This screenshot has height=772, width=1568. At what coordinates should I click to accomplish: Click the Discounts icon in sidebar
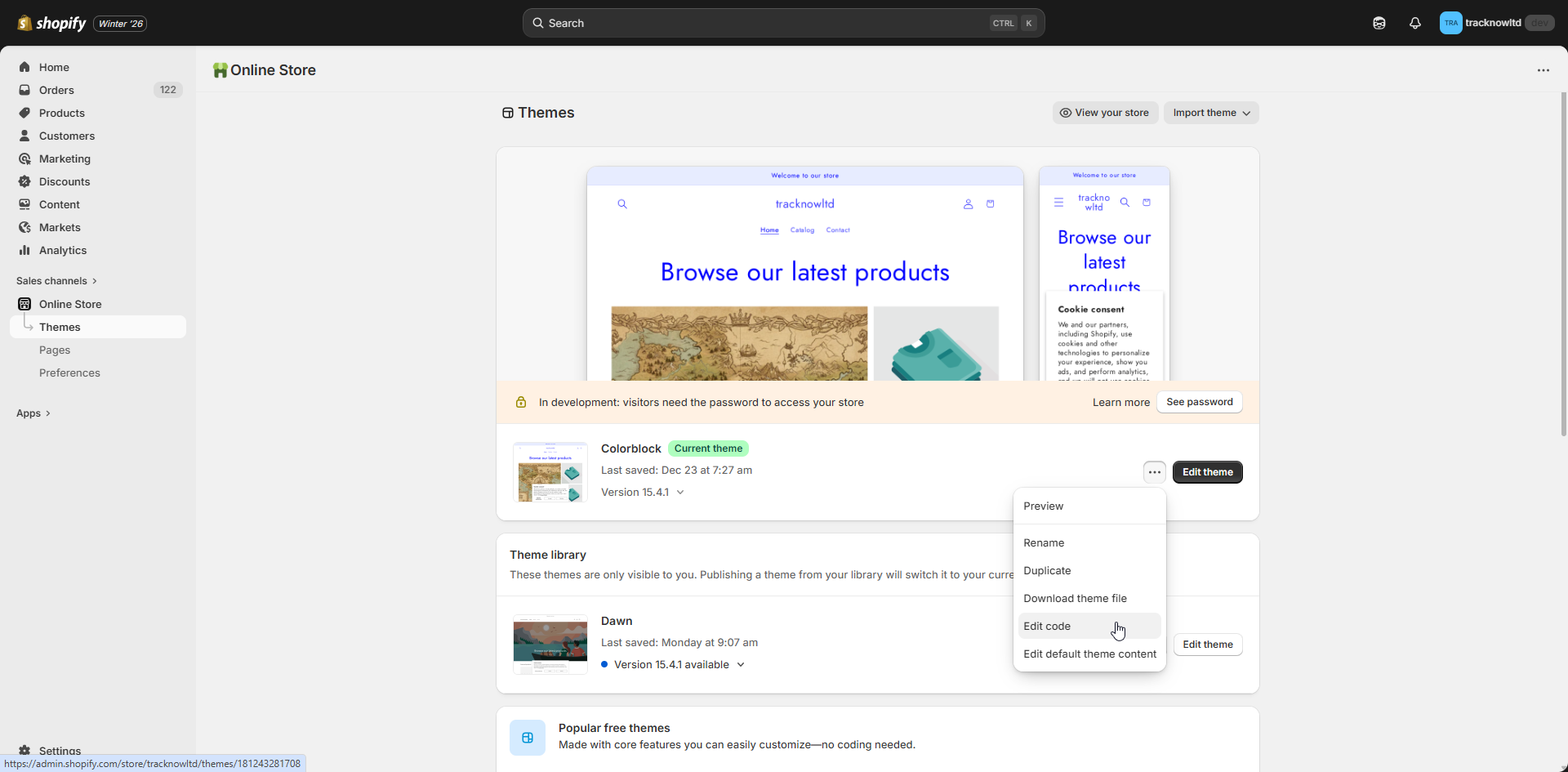[x=24, y=181]
